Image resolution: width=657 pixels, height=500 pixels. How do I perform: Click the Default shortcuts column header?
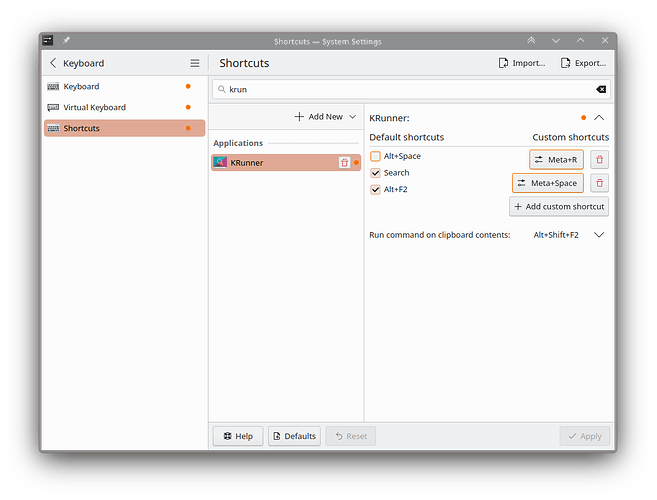pos(406,137)
